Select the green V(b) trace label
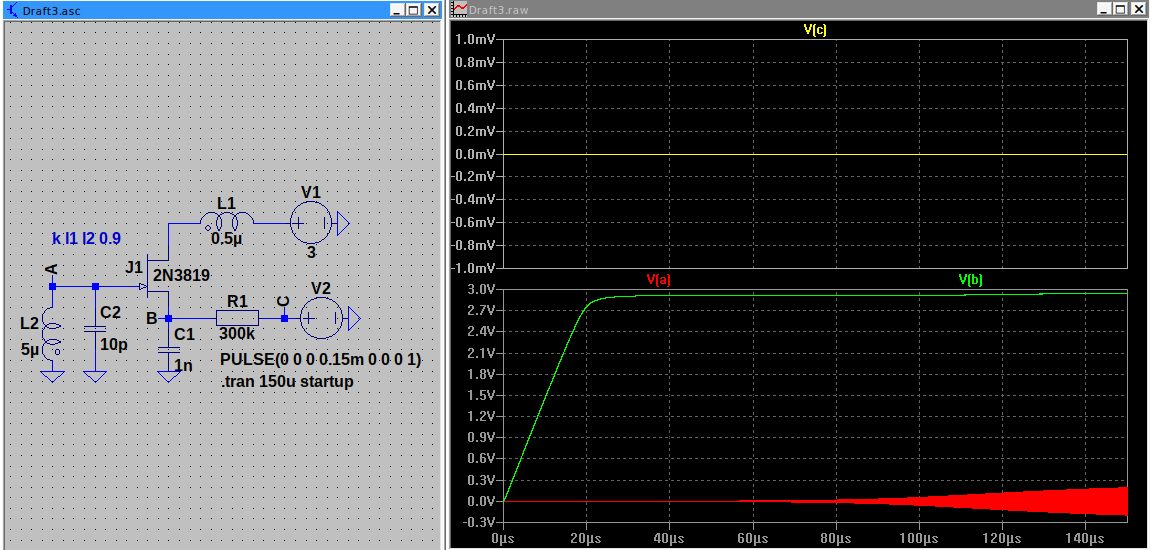Screen dimensions: 1150x550 pyautogui.click(x=970, y=280)
